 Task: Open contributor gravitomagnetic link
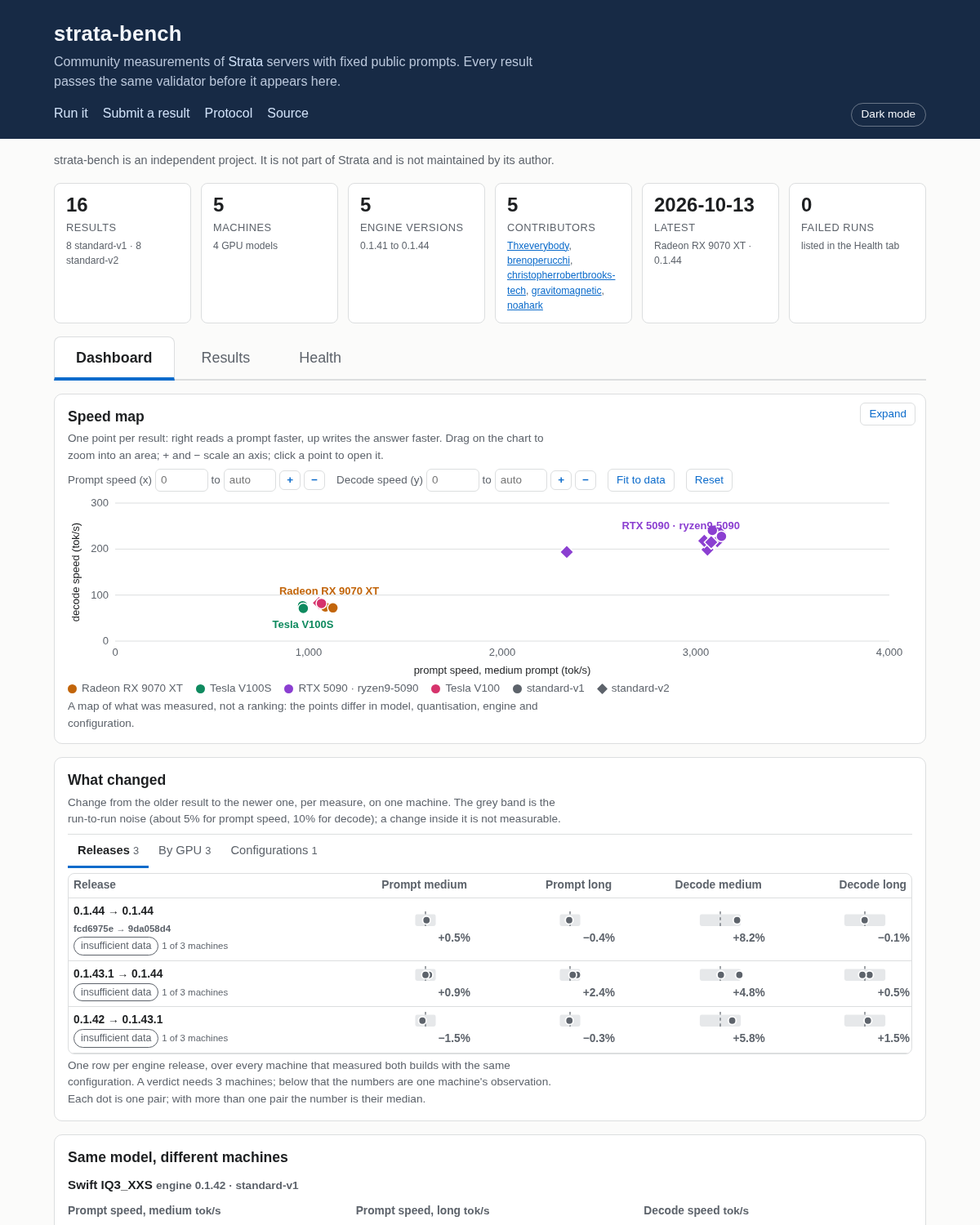[566, 291]
